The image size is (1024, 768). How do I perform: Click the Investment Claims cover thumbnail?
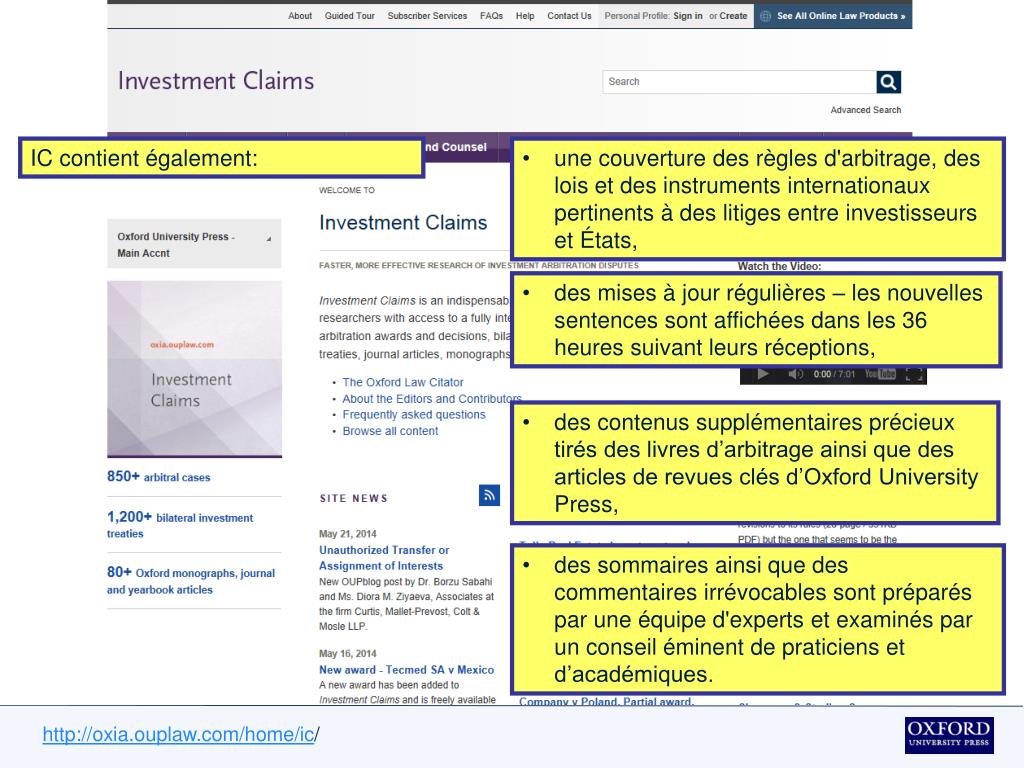point(195,369)
